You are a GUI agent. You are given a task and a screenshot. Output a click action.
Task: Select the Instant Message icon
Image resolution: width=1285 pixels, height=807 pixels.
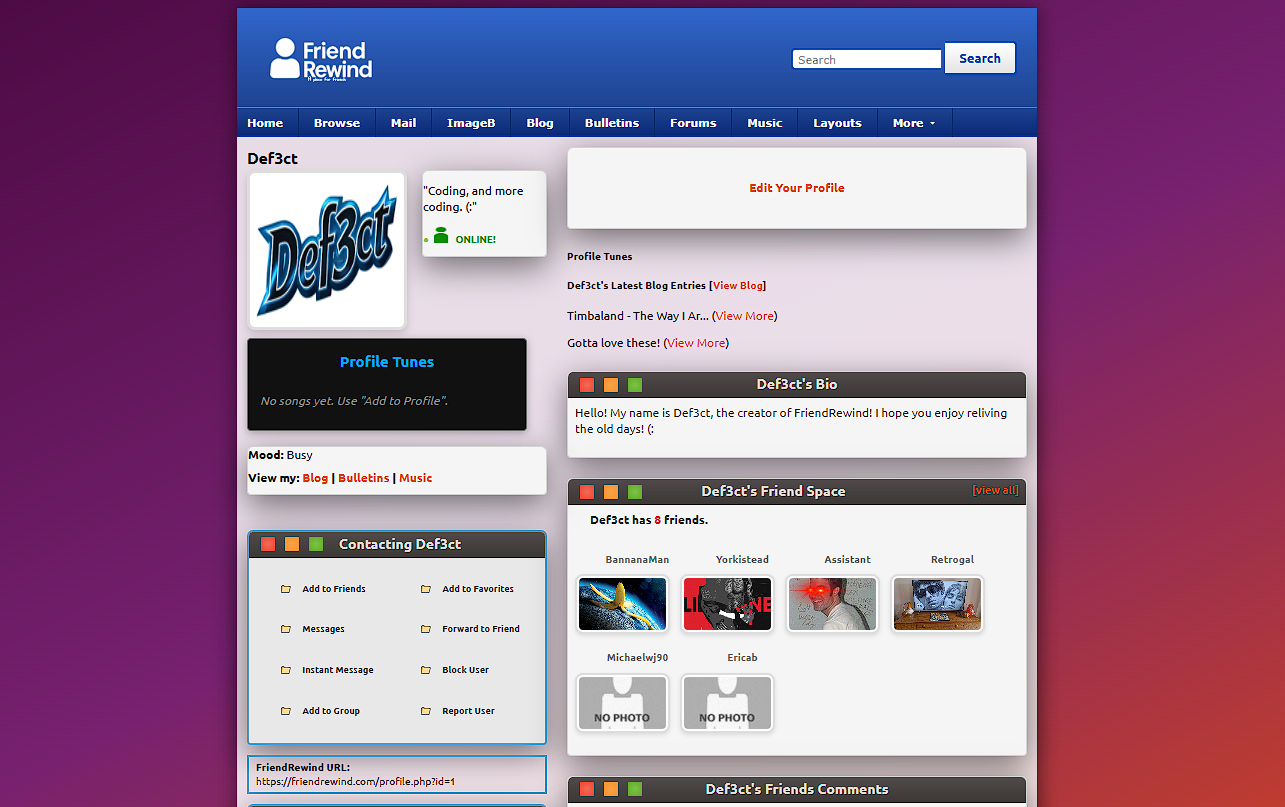[x=287, y=670]
